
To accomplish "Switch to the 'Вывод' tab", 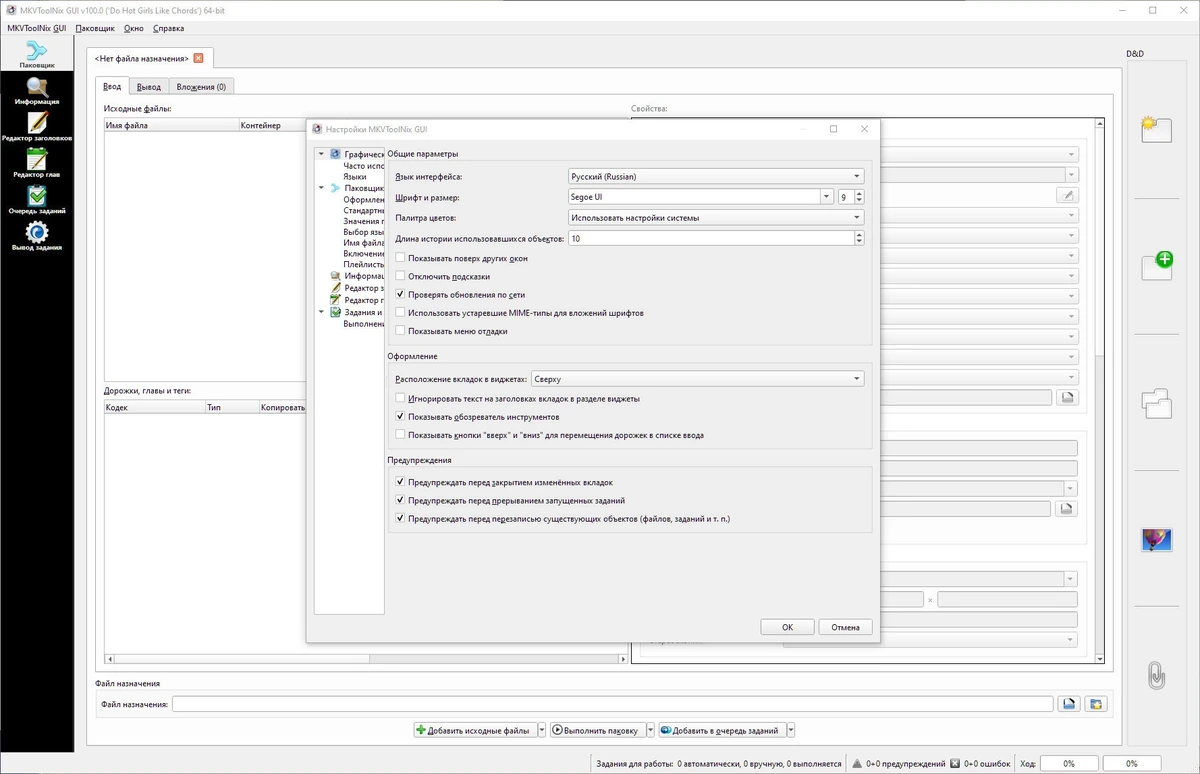I will point(149,87).
